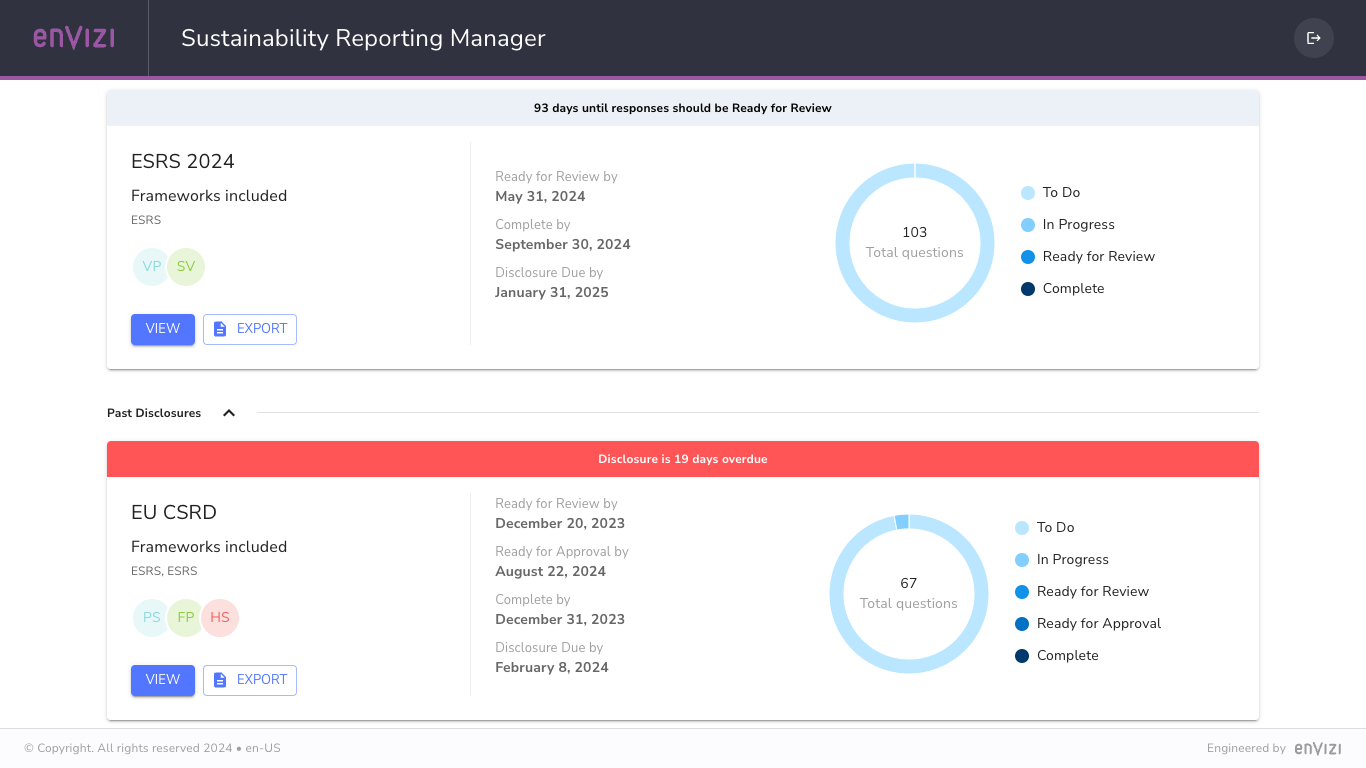
Task: Click EXPORT on the EU CSRD disclosure
Action: 249,680
